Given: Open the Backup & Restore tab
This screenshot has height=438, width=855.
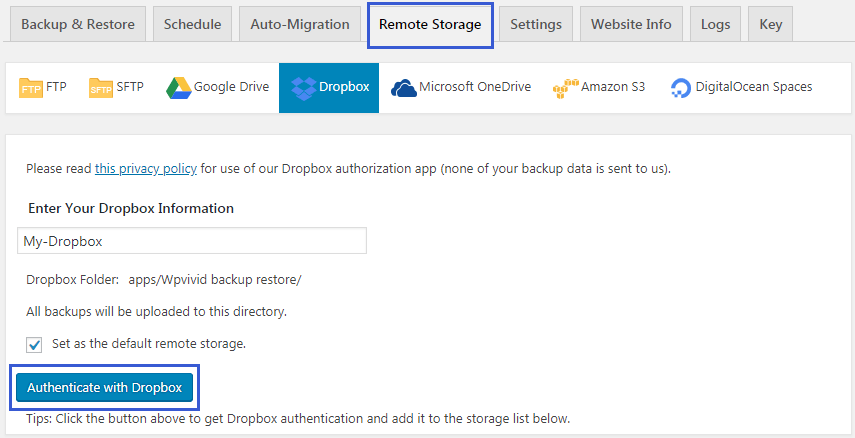Looking at the screenshot, I should coord(78,25).
